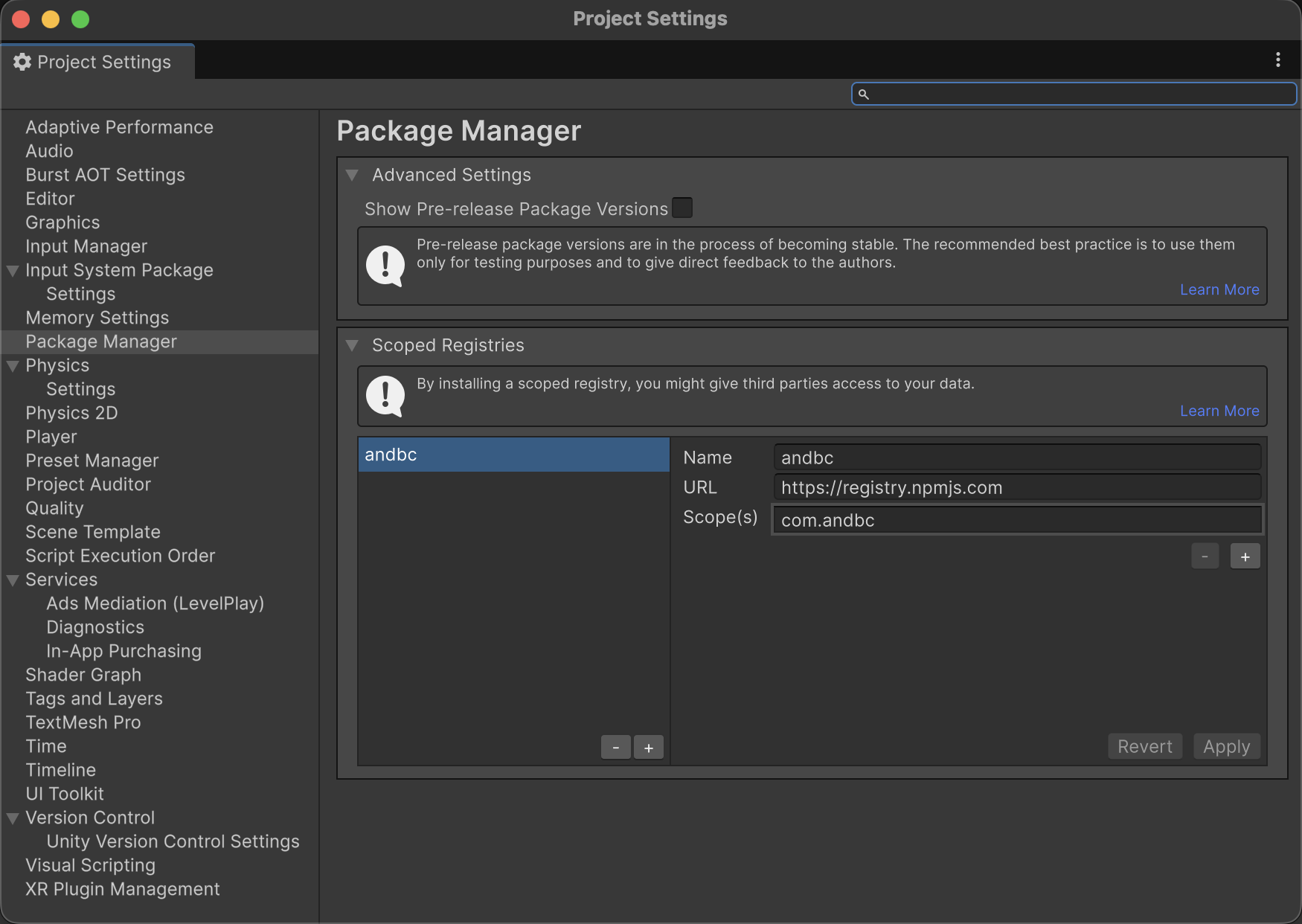Viewport: 1302px width, 924px height.
Task: Open Visual Scripting settings
Action: tap(90, 865)
